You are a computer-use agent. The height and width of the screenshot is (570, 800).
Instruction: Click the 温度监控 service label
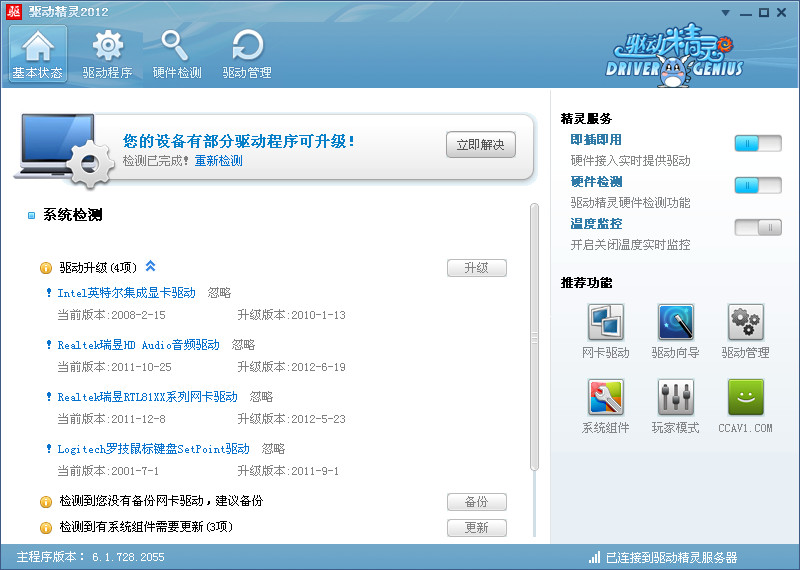pyautogui.click(x=596, y=224)
